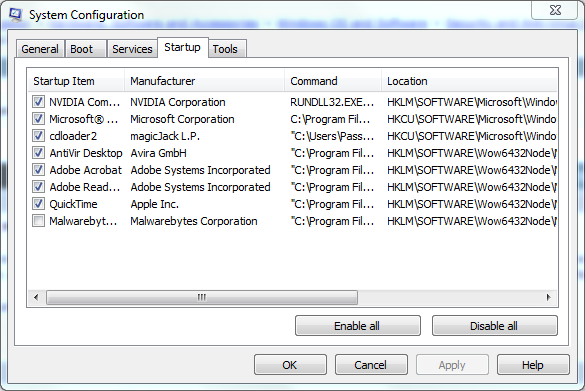Image resolution: width=585 pixels, height=391 pixels.
Task: Disable the Adobe Read... startup checkbox
Action: coord(38,187)
